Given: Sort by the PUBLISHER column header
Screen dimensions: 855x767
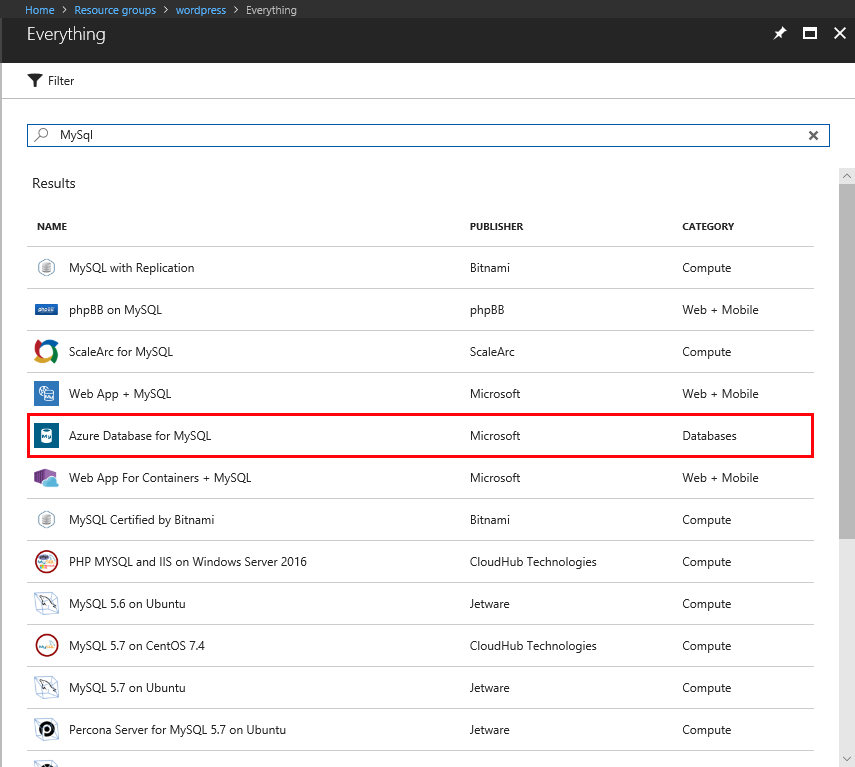Looking at the screenshot, I should point(496,226).
